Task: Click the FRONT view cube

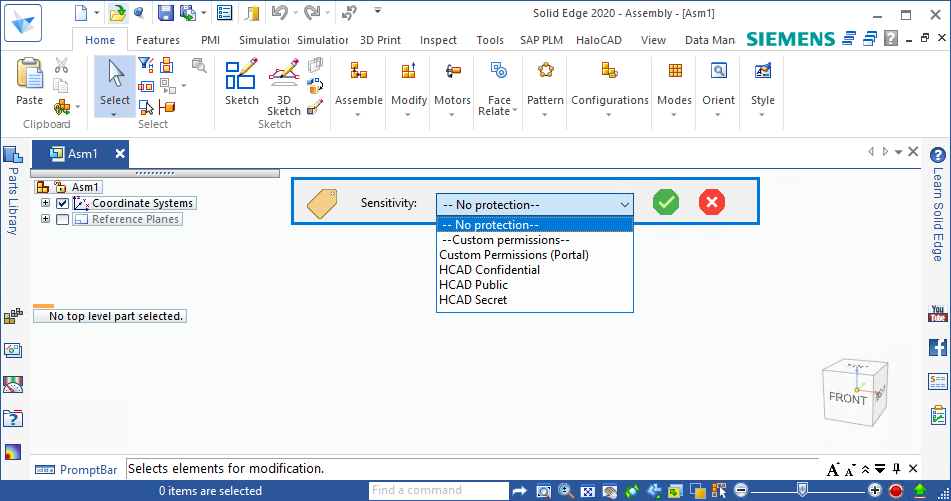Action: 848,398
